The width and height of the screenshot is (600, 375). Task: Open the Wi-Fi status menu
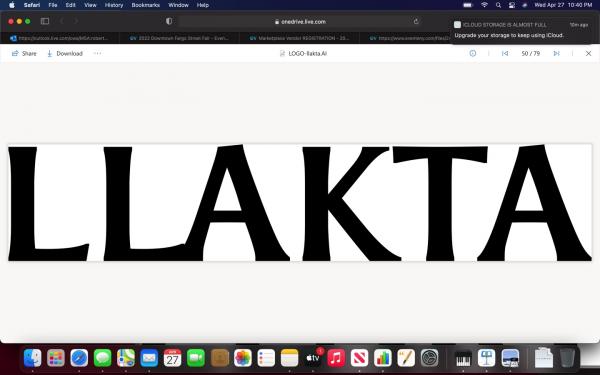(484, 5)
